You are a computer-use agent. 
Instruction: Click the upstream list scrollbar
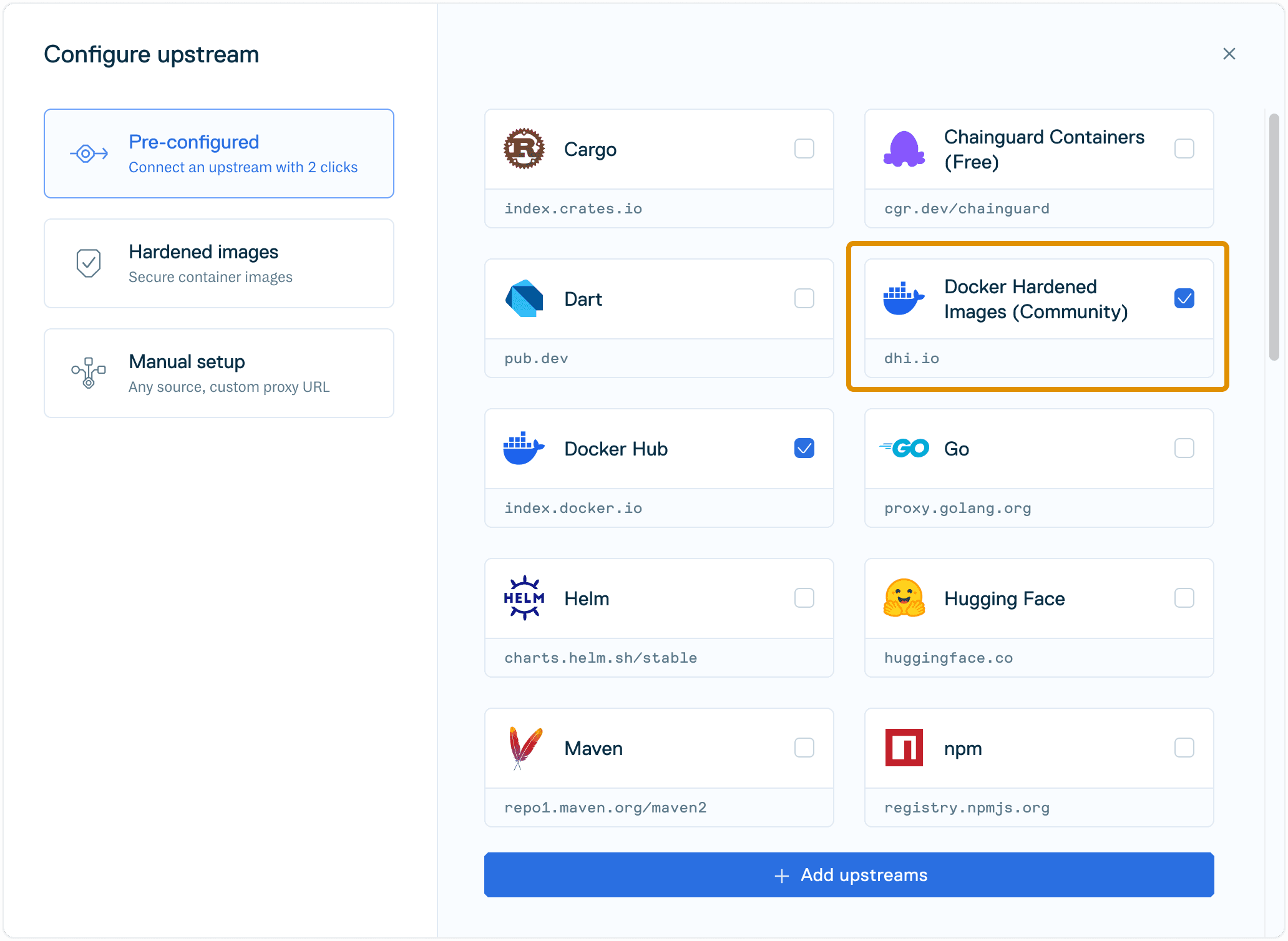click(1274, 237)
